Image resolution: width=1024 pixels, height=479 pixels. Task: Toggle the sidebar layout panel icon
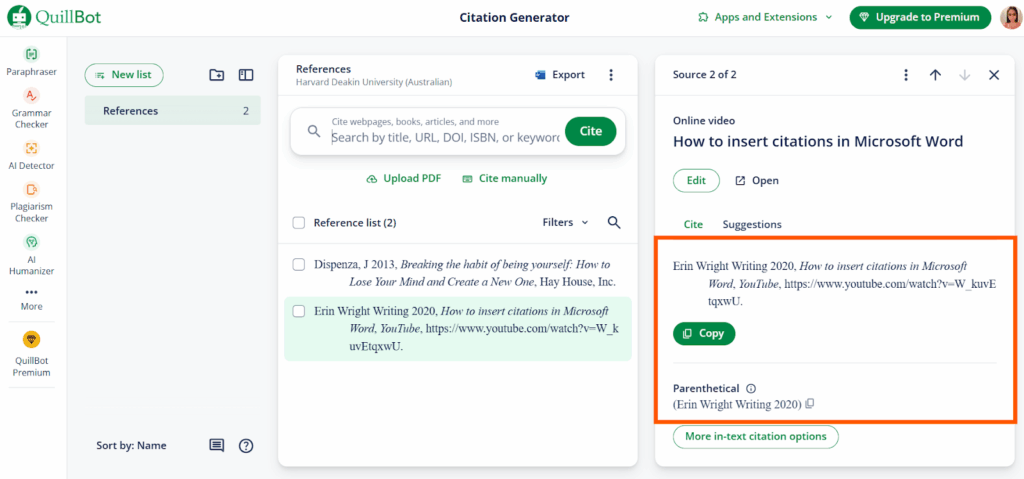pyautogui.click(x=246, y=75)
